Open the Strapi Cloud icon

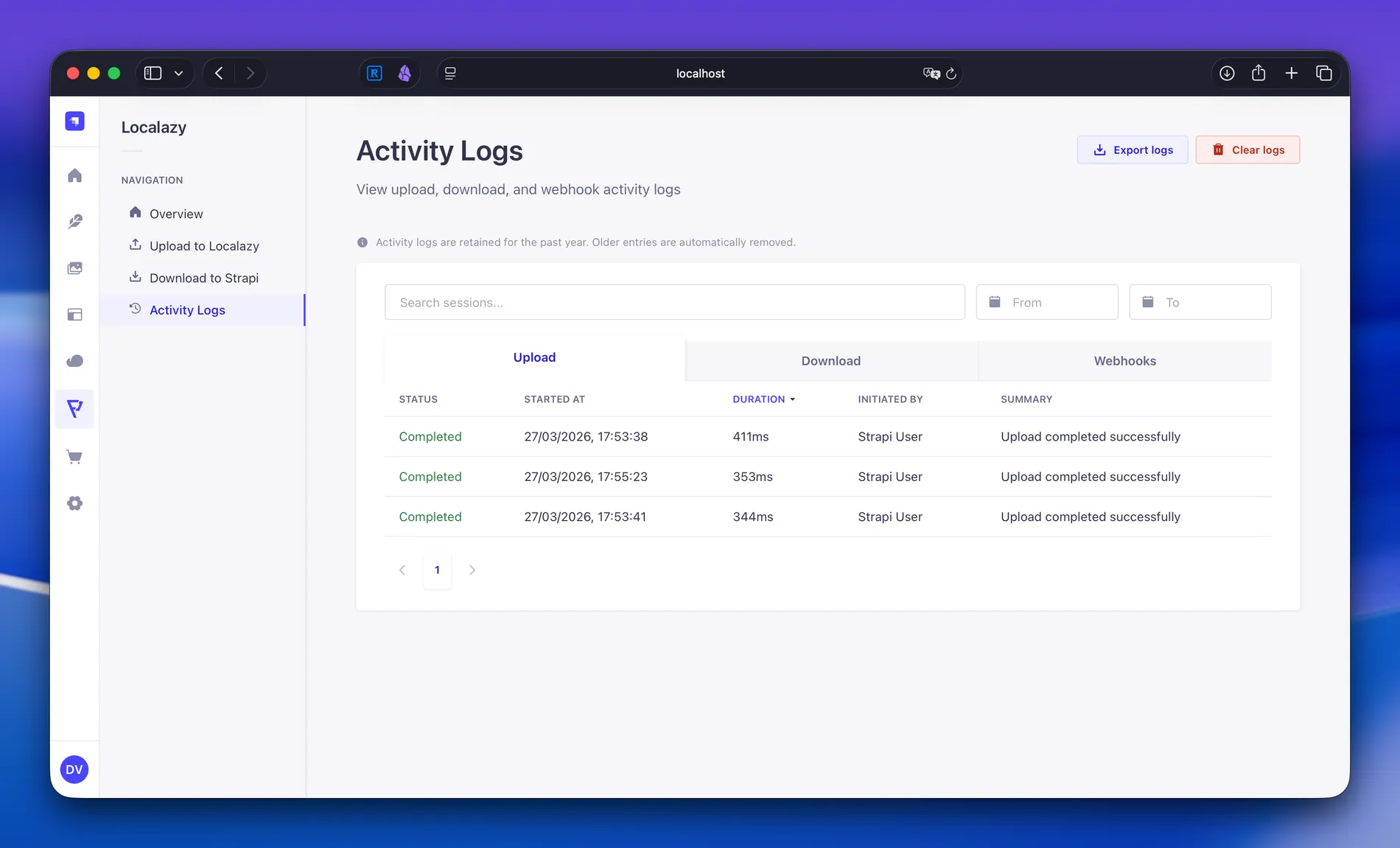(74, 361)
